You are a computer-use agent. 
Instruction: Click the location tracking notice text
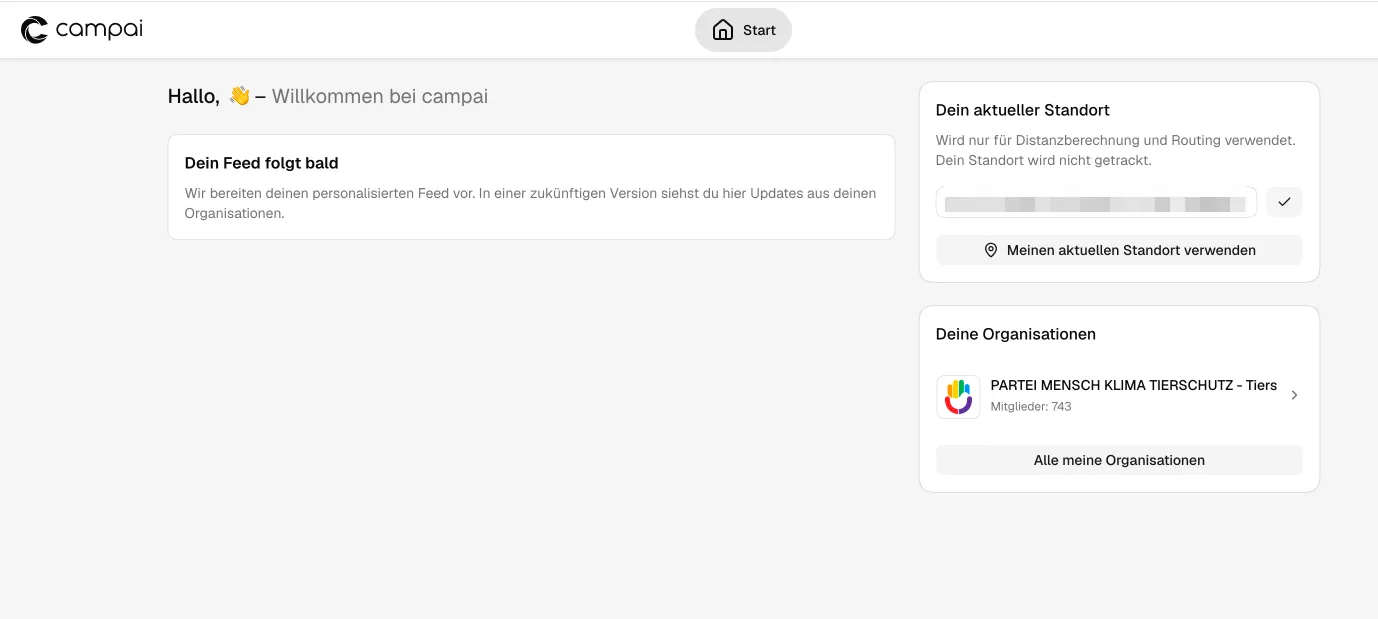click(1115, 150)
